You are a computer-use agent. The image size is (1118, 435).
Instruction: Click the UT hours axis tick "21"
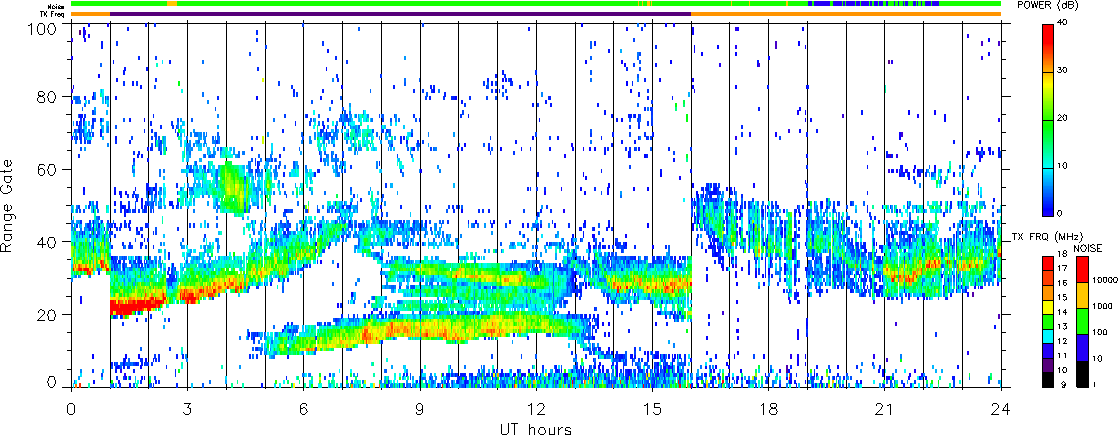point(885,408)
